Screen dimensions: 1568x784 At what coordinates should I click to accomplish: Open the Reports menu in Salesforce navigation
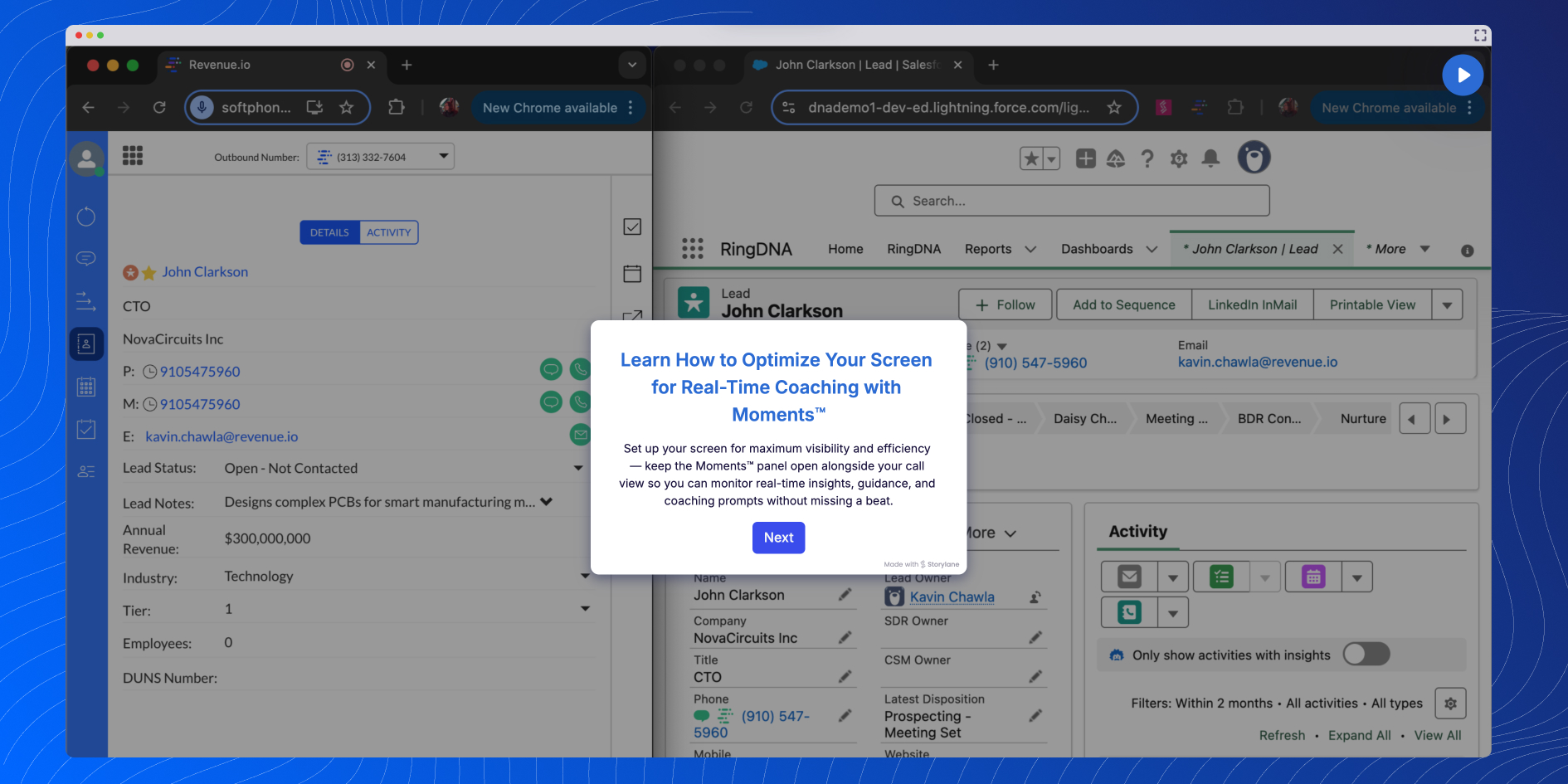coord(989,249)
